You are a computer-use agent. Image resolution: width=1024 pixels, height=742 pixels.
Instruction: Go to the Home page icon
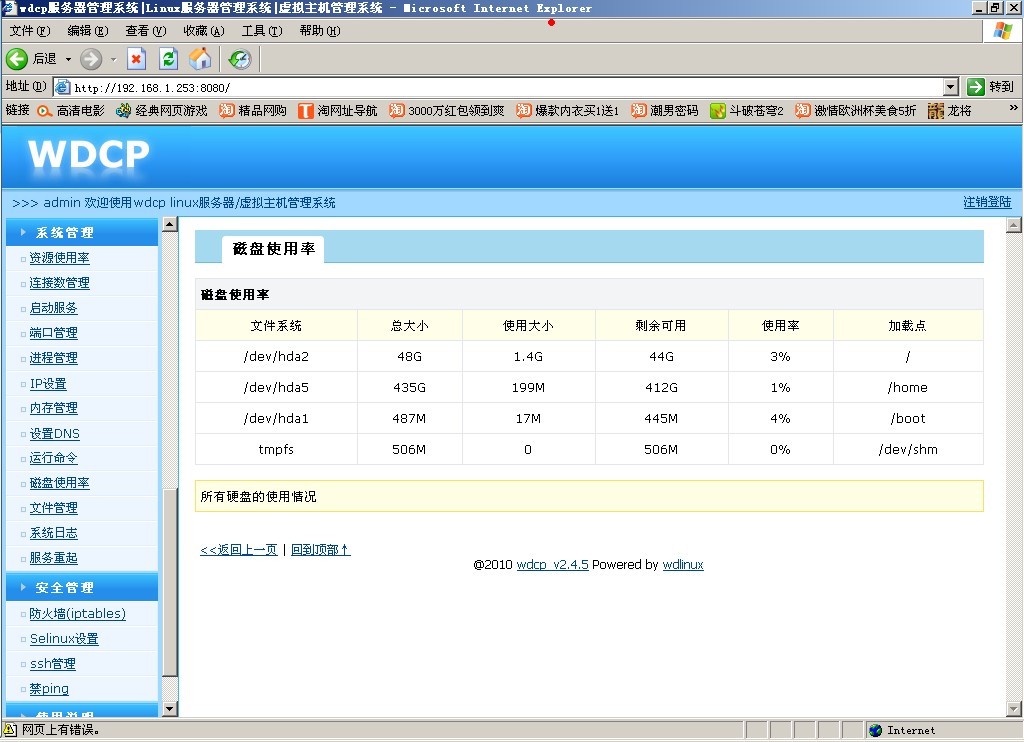(x=201, y=59)
